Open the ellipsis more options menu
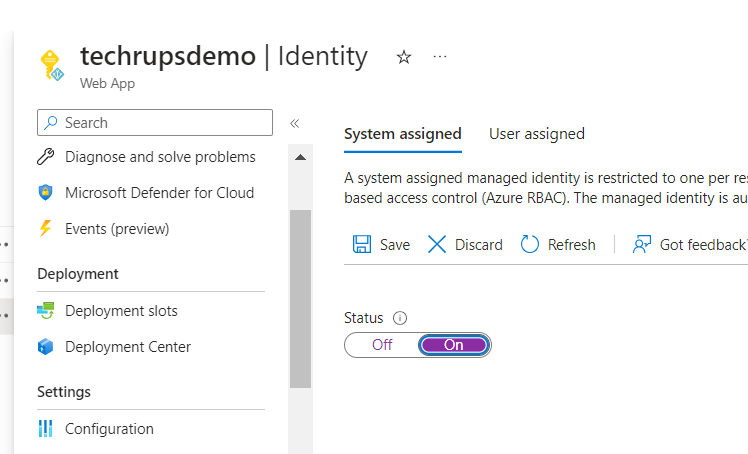The height and width of the screenshot is (454, 748). 440,57
